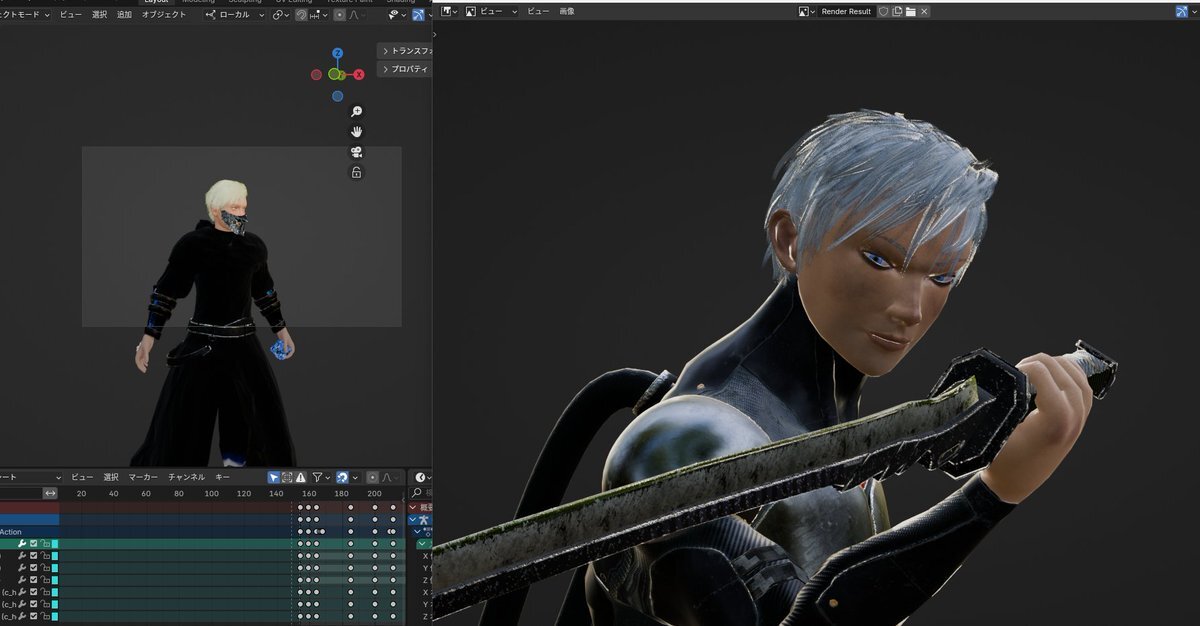The width and height of the screenshot is (1200, 626).
Task: Toggle the image editor gizmo button
Action: pos(1181,11)
